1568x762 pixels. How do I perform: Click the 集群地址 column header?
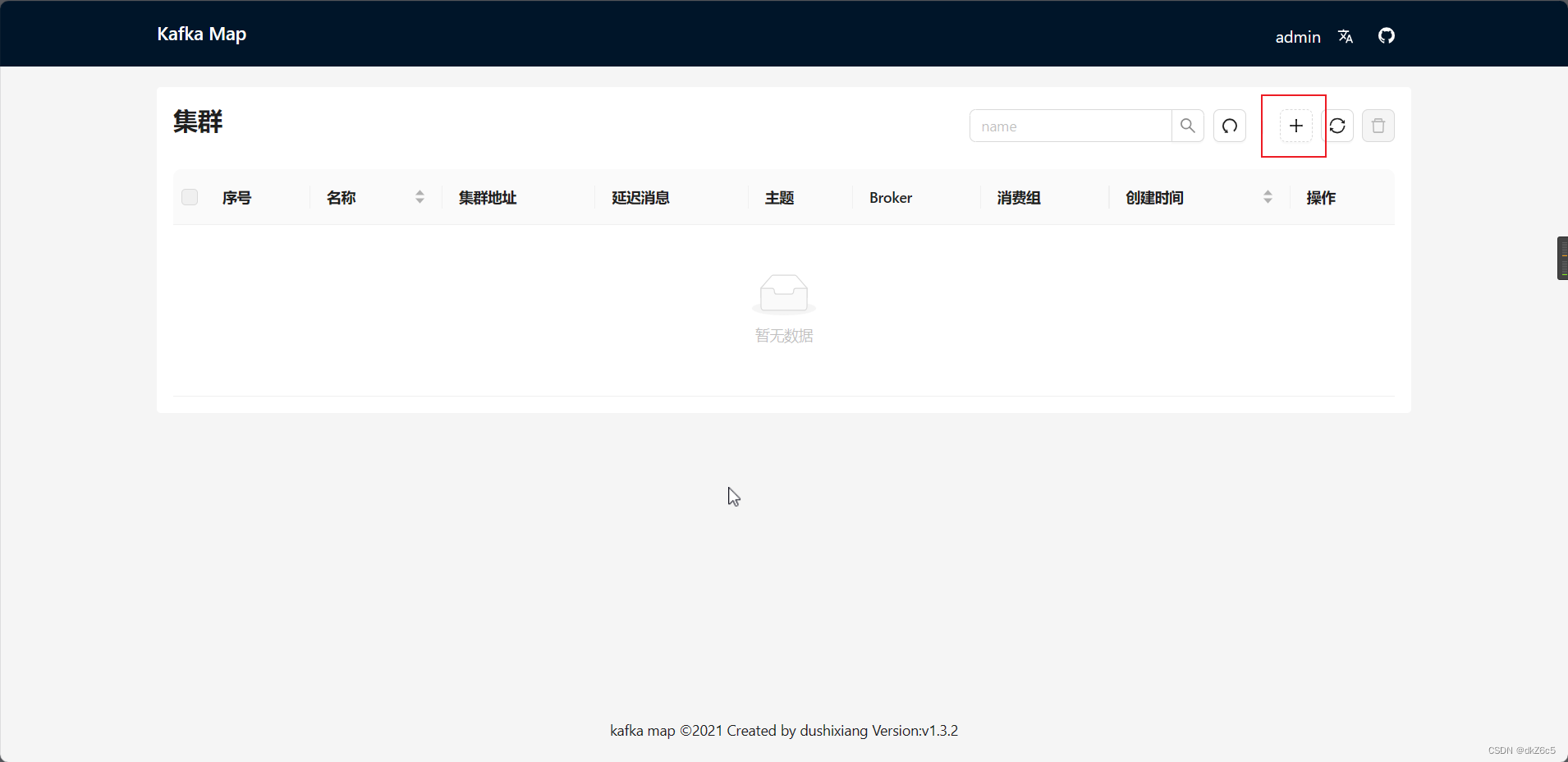(x=488, y=198)
